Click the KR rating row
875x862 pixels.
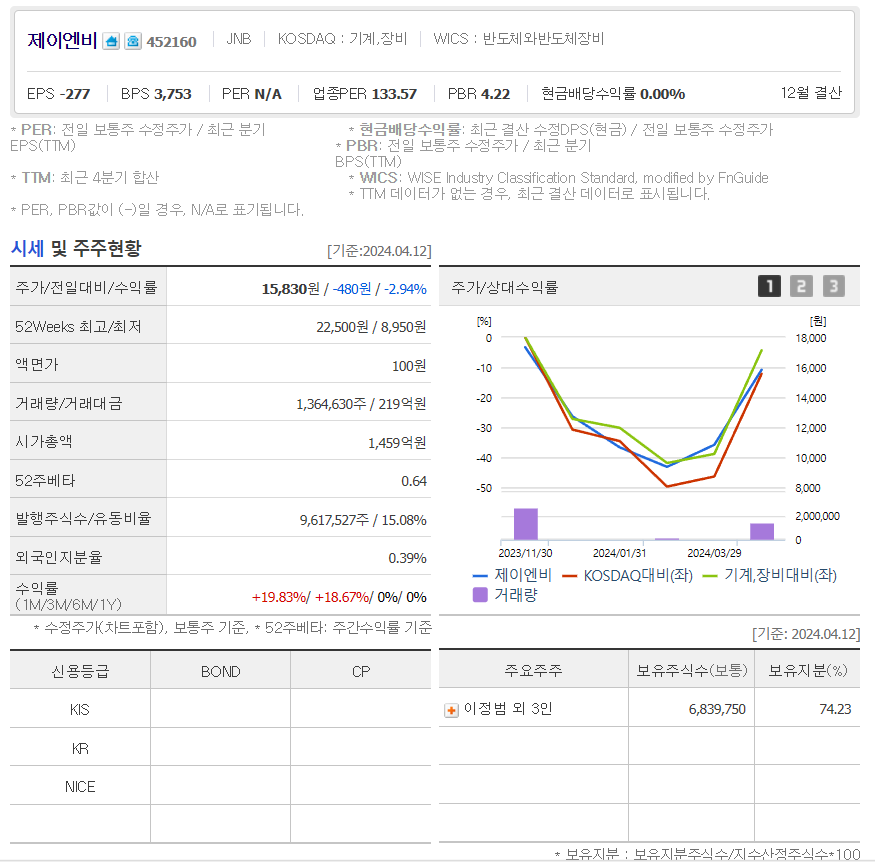(220, 748)
